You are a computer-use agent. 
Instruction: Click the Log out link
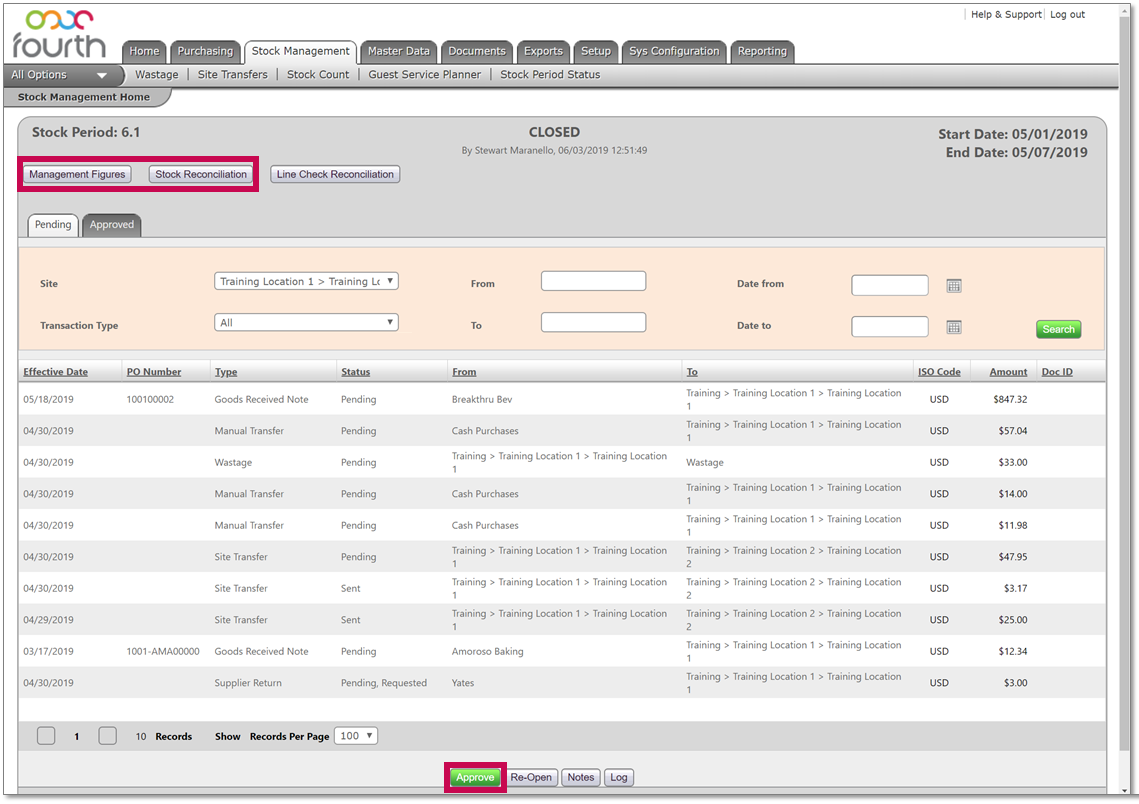(1067, 15)
